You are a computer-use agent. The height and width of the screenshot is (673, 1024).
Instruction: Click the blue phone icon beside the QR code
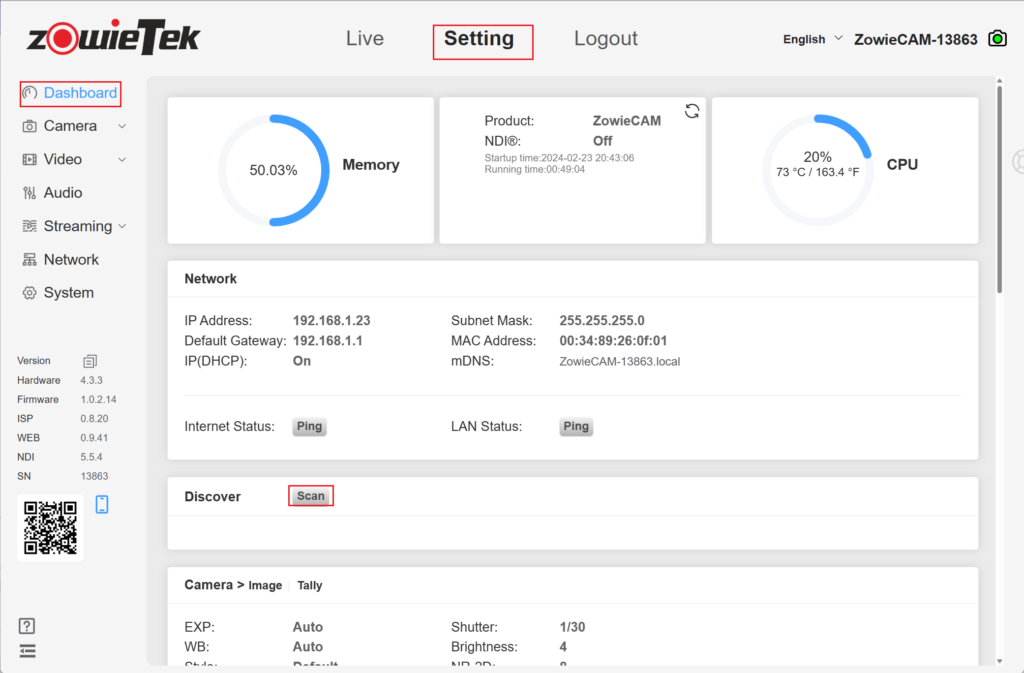click(101, 505)
